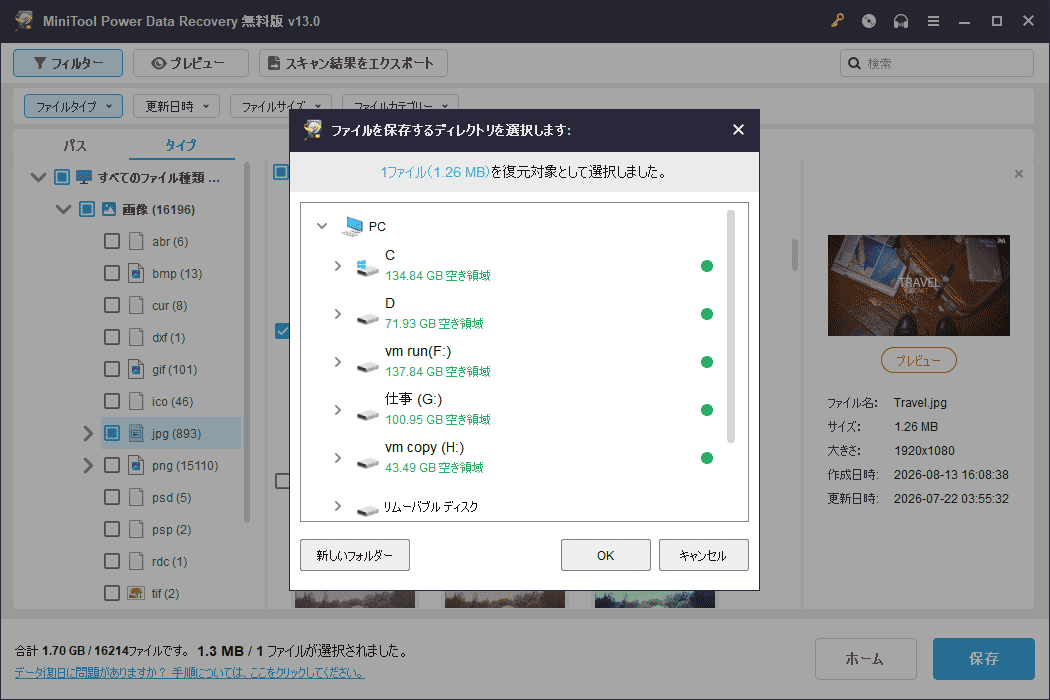The width and height of the screenshot is (1050, 700).
Task: Click the Travel.jpg preview thumbnail
Action: pyautogui.click(x=918, y=285)
